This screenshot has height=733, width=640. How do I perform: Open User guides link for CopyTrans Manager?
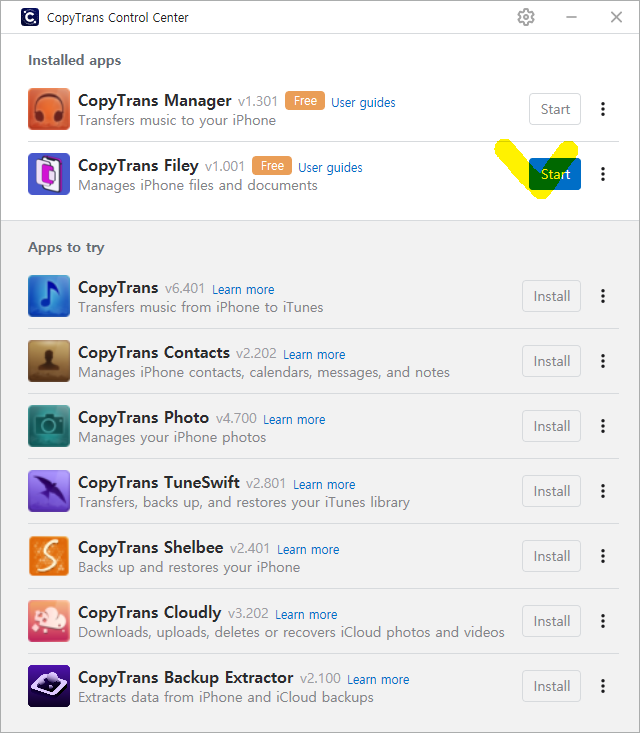(363, 102)
